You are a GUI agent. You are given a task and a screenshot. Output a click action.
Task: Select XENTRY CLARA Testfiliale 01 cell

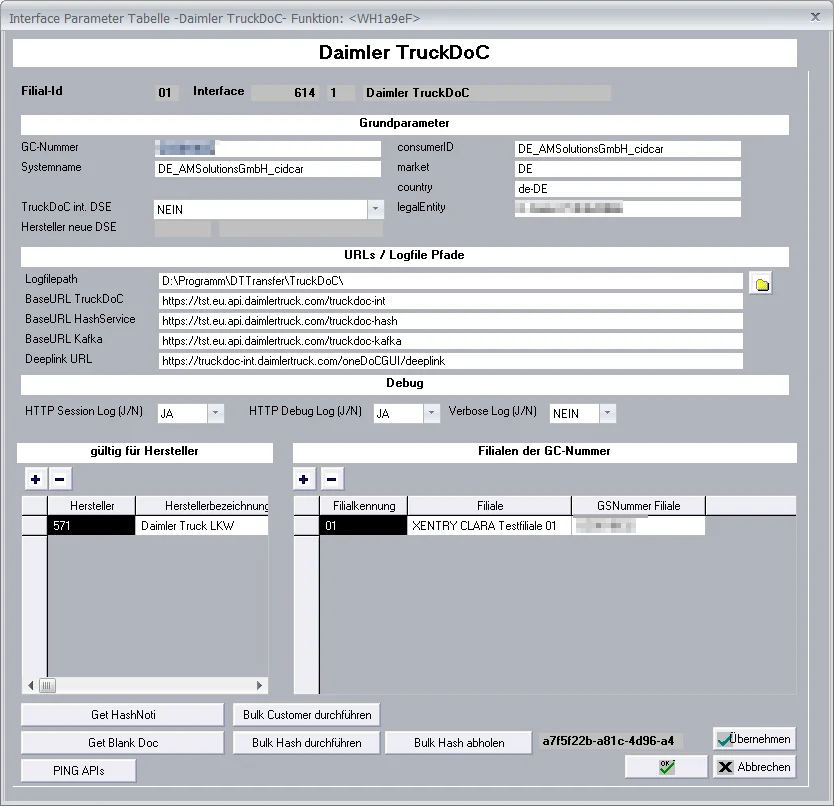pos(489,526)
